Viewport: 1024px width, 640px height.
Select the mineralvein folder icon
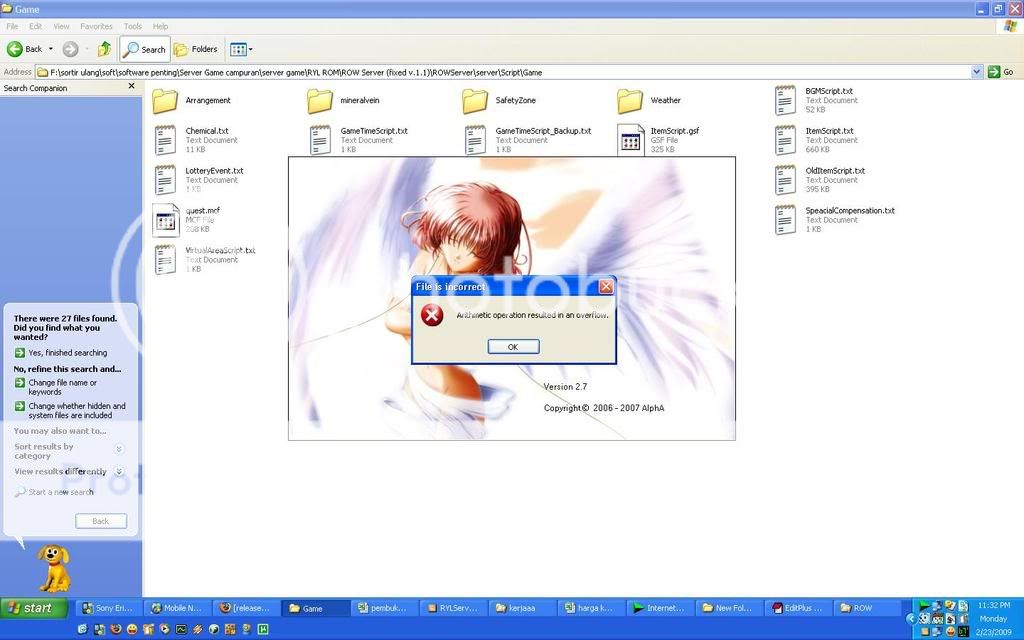point(320,101)
